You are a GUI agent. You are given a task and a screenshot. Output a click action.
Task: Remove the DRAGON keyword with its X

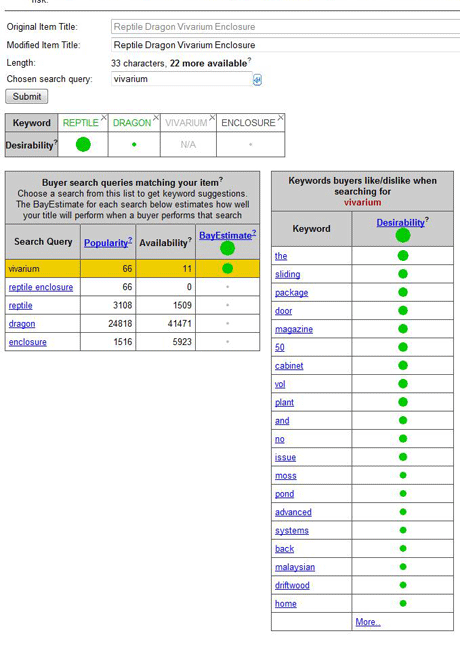(x=156, y=118)
